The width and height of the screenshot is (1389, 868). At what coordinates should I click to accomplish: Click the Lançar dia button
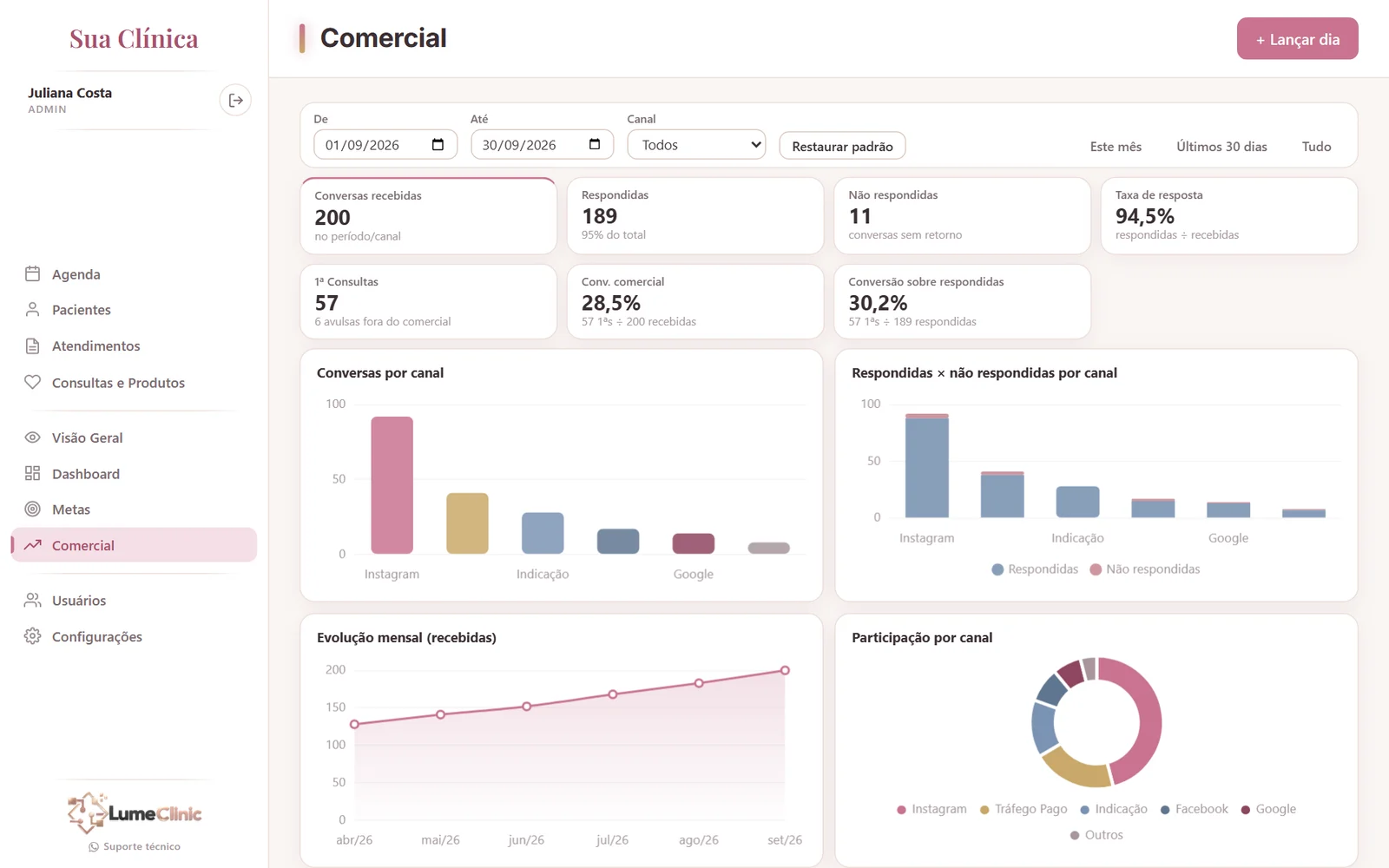1297,39
